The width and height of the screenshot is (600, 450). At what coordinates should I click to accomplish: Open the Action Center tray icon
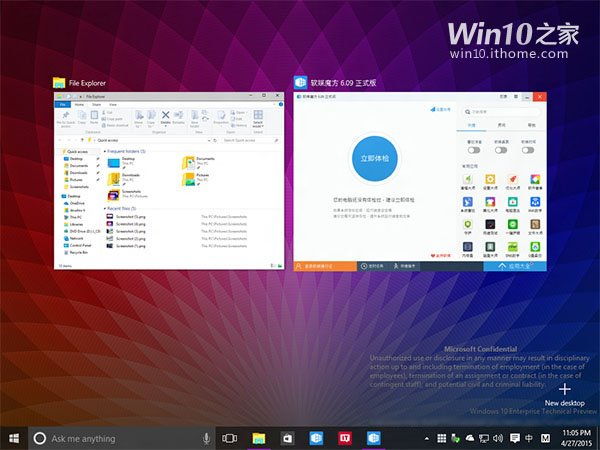click(515, 439)
